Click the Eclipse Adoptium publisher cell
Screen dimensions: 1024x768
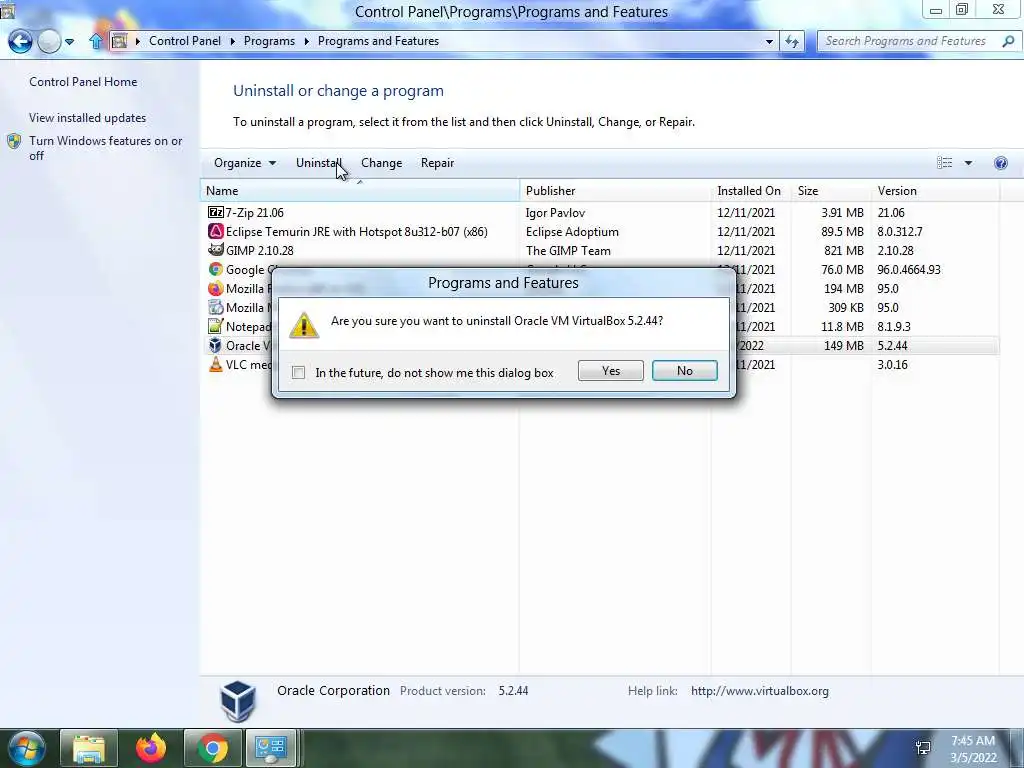click(x=572, y=231)
